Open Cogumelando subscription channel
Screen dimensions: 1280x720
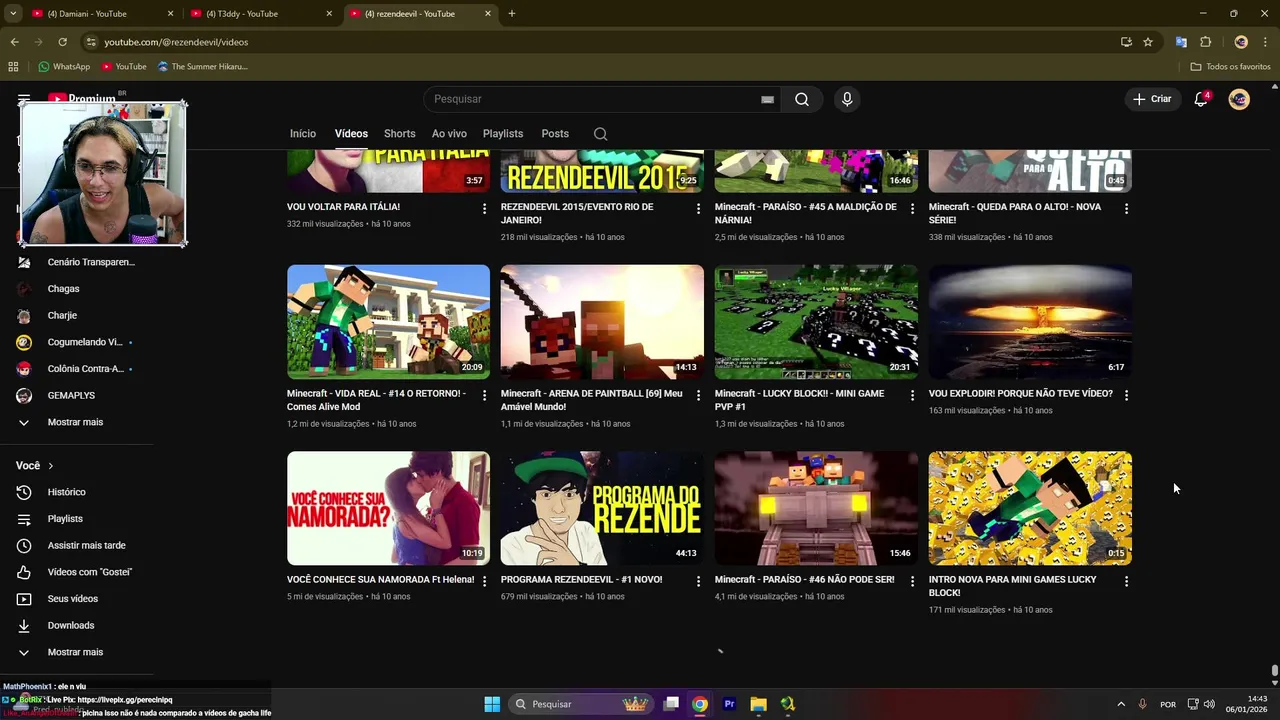click(84, 342)
